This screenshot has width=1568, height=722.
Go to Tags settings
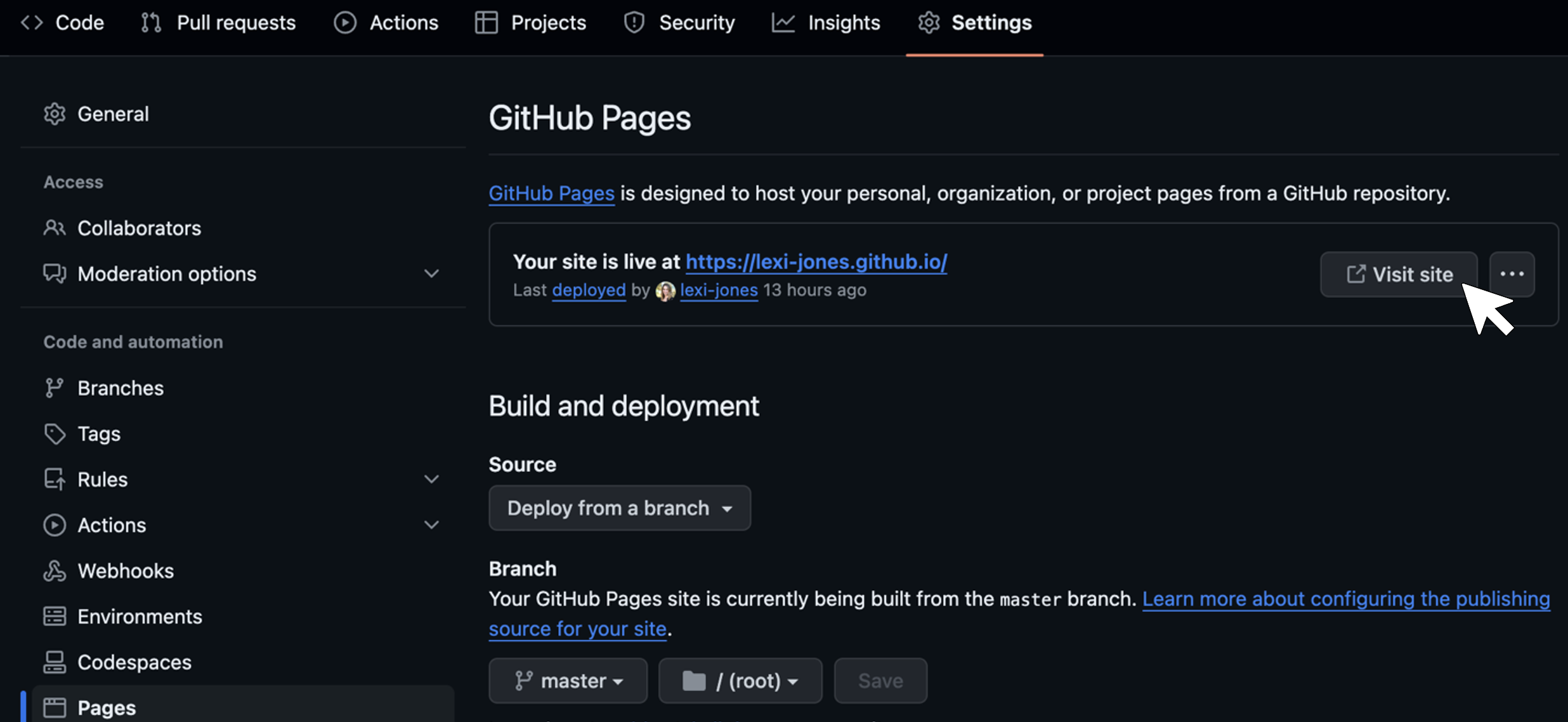243,434
